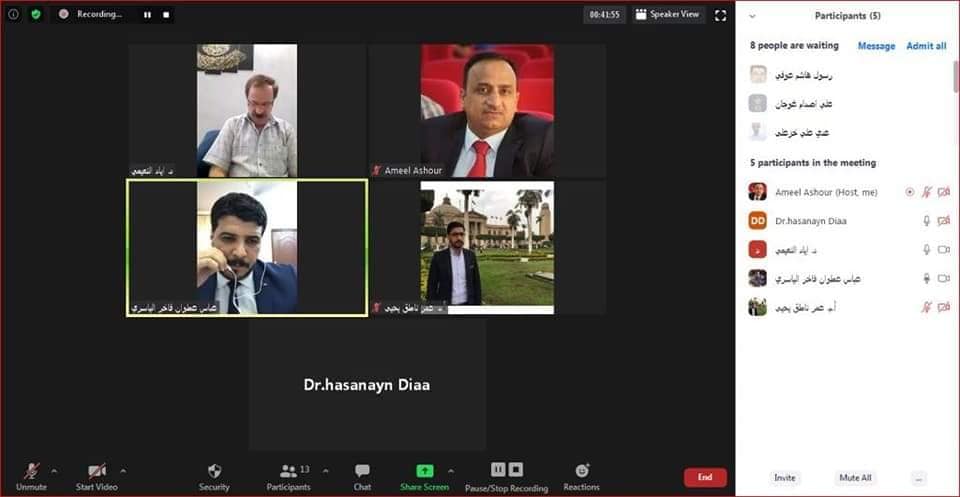
Task: Collapse the Participants panel using top chevron
Action: [x=752, y=16]
